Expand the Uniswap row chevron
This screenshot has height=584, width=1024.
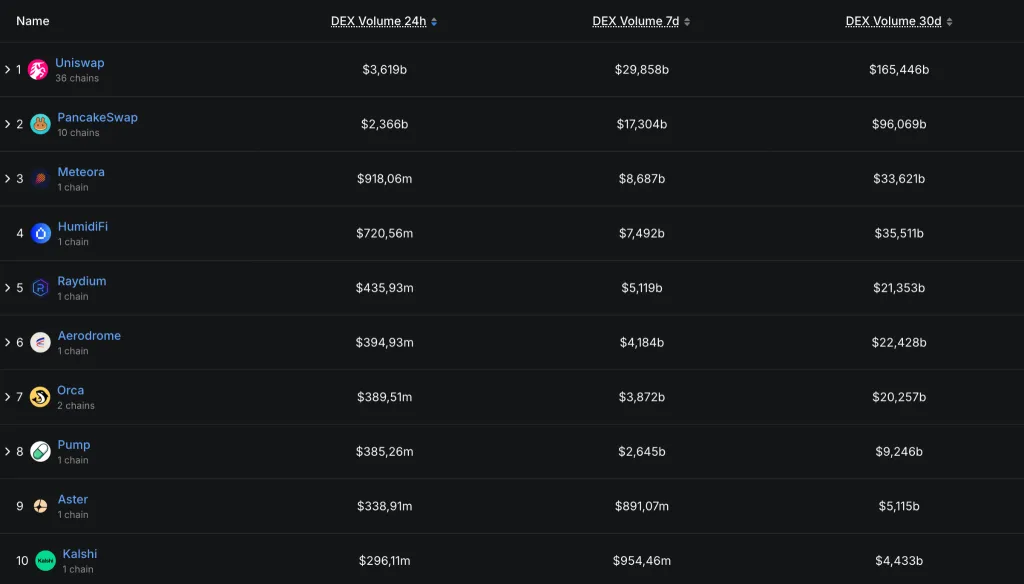pos(7,70)
